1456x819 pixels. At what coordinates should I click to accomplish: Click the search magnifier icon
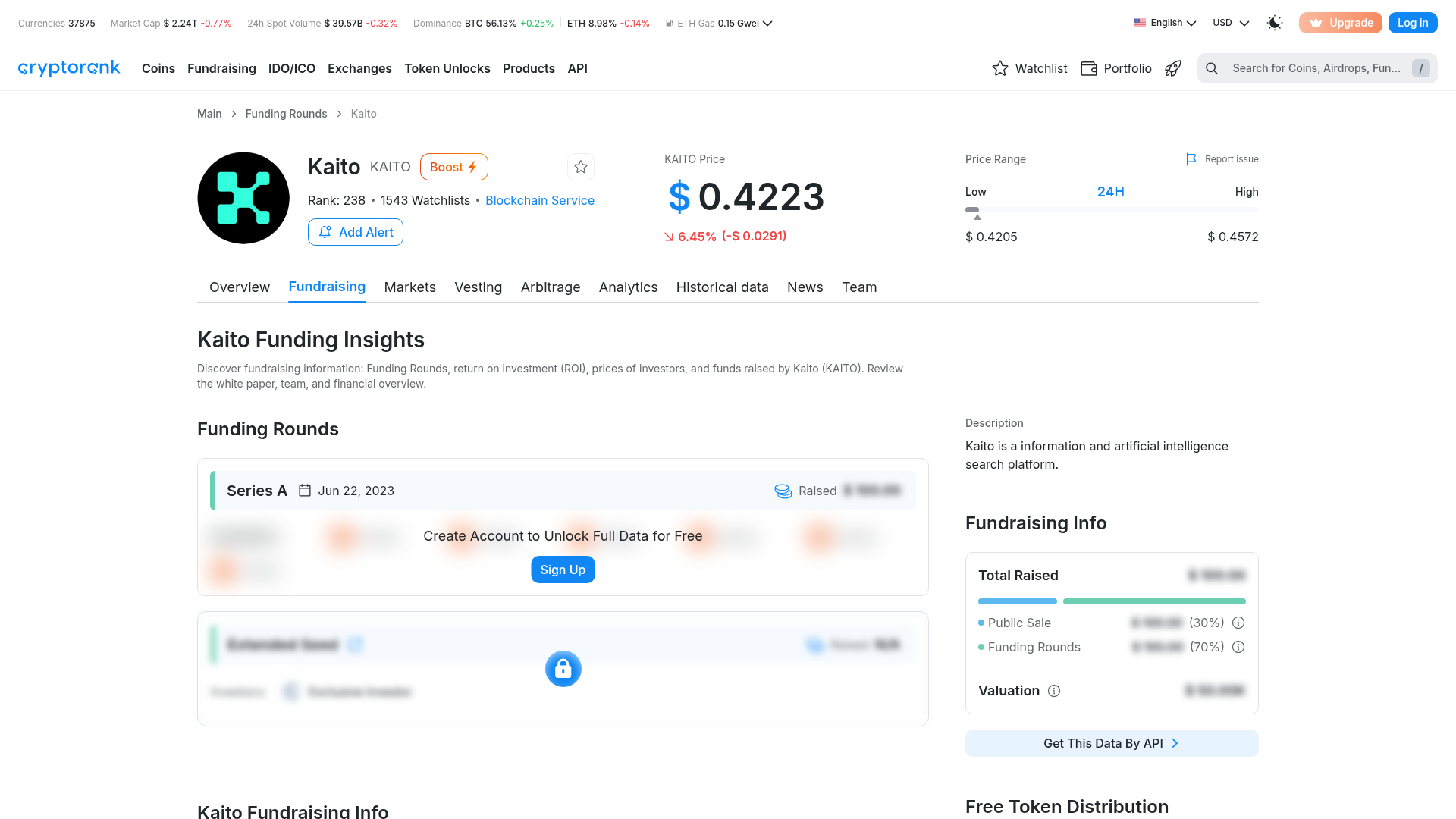point(1212,68)
